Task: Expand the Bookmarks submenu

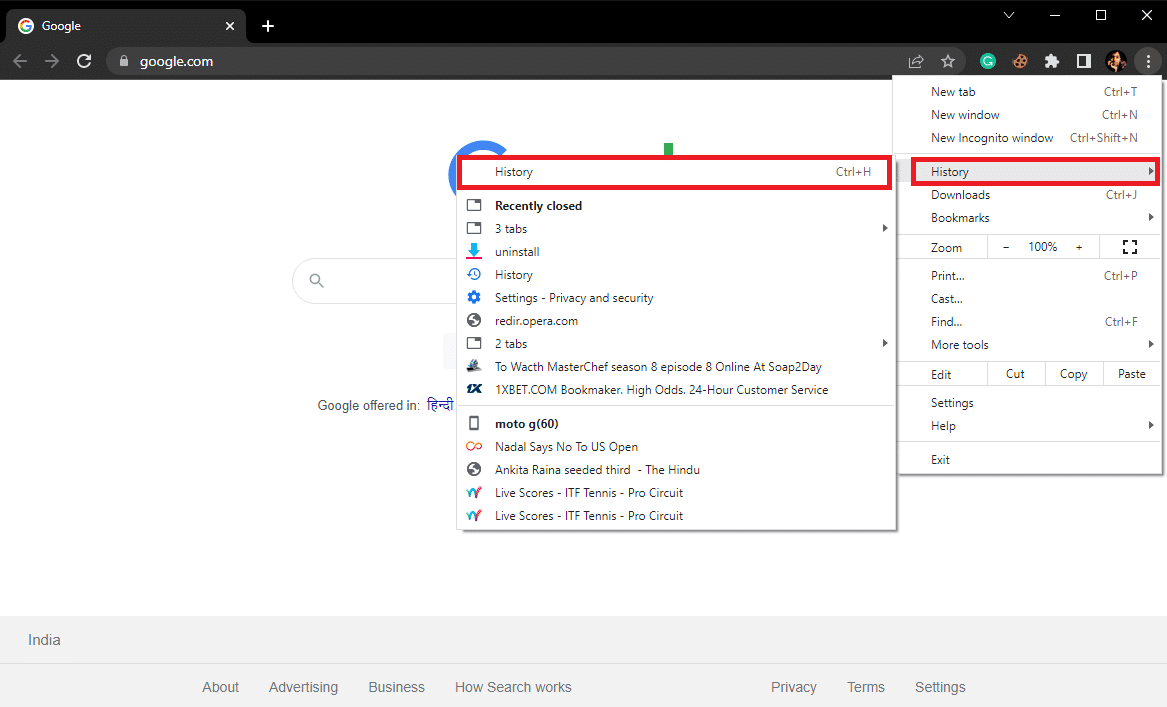Action: [1029, 218]
